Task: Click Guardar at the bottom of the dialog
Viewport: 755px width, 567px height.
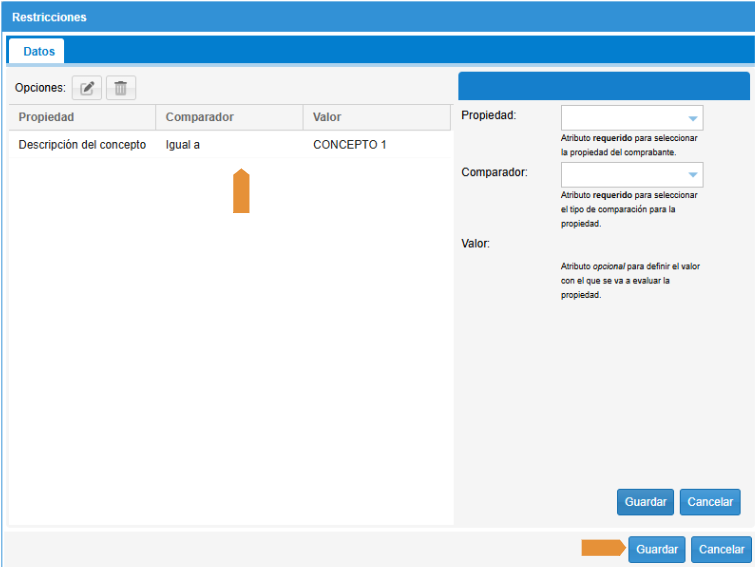Action: point(657,549)
